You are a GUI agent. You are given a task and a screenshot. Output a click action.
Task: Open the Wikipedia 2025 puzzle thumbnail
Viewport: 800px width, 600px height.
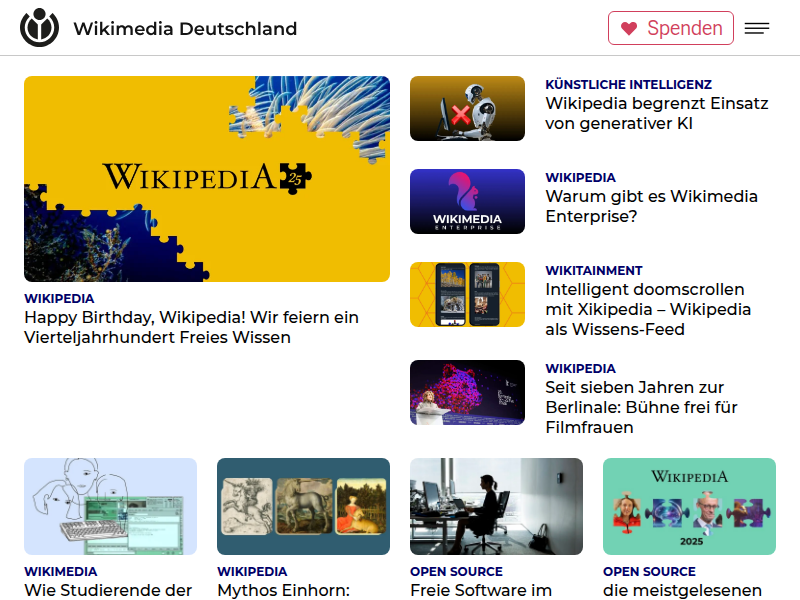click(689, 506)
